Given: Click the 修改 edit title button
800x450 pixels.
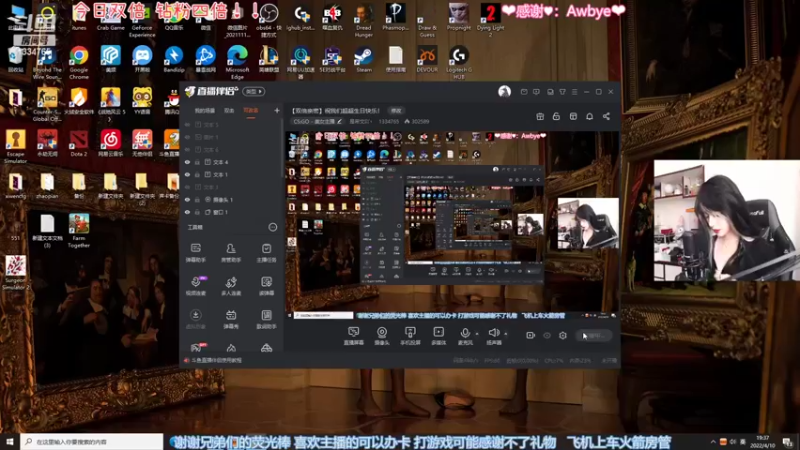Looking at the screenshot, I should (396, 110).
